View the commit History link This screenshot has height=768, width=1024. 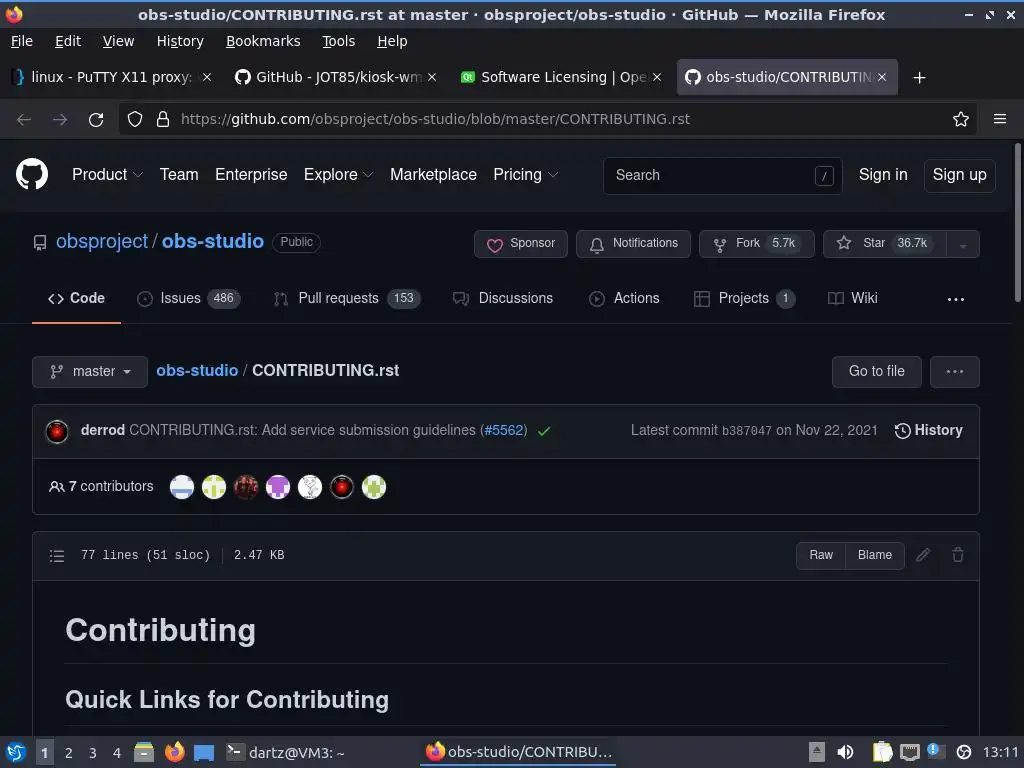[x=929, y=430]
